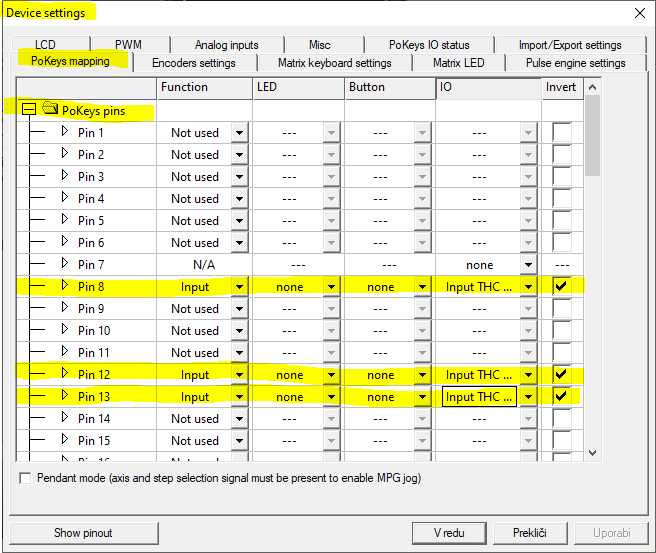Confirm with the V redu button
Image resolution: width=656 pixels, height=553 pixels.
(449, 533)
